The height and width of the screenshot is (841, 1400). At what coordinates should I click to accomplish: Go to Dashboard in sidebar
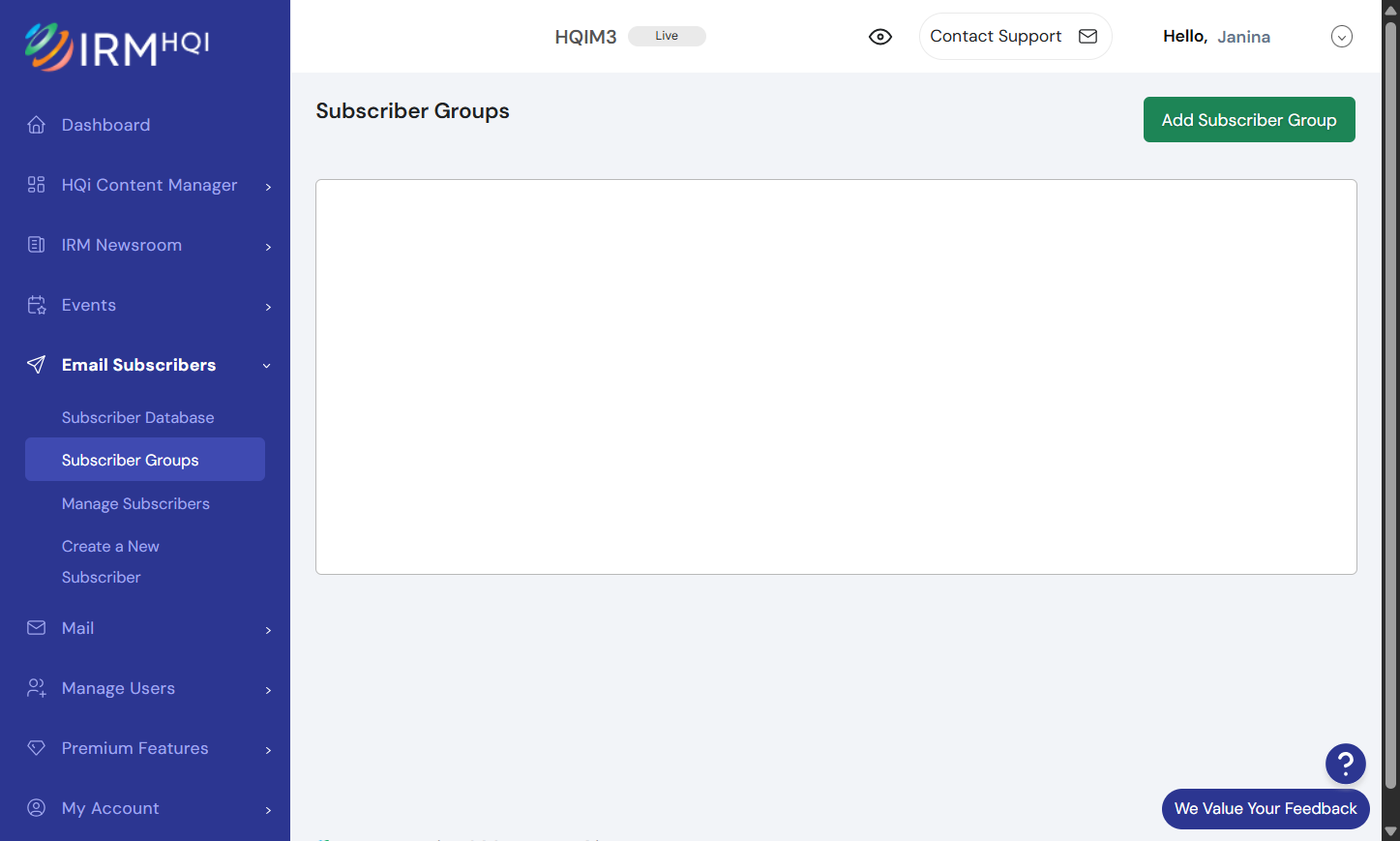pos(105,125)
